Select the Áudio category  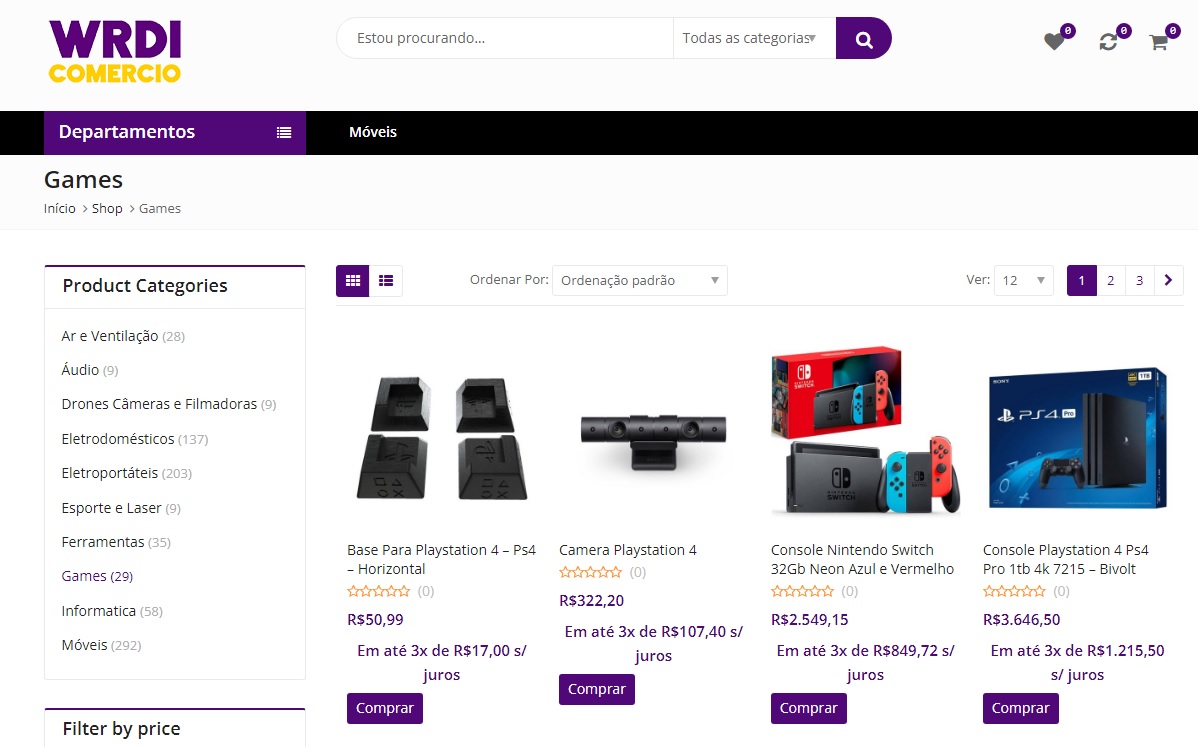click(x=80, y=370)
